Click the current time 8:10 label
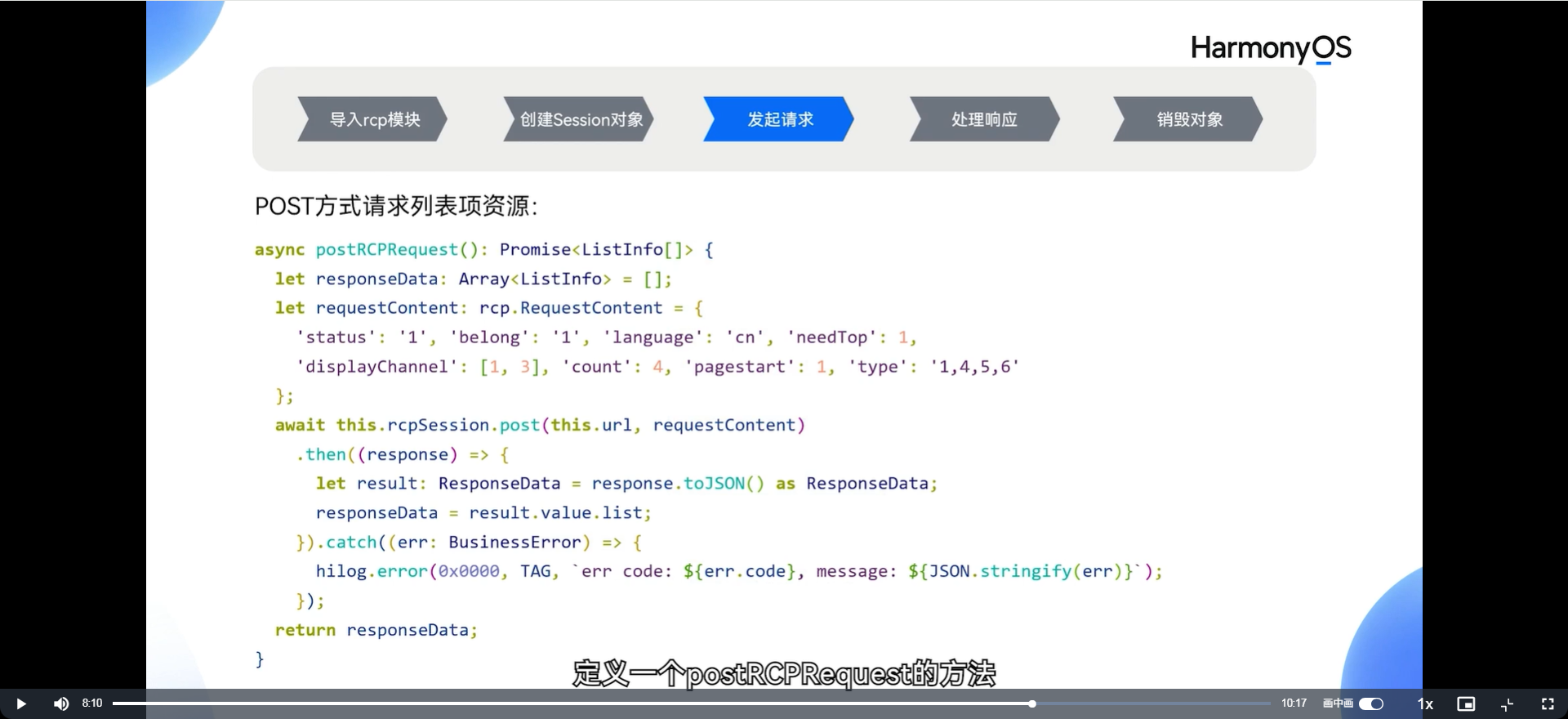Image resolution: width=1568 pixels, height=719 pixels. click(x=92, y=703)
